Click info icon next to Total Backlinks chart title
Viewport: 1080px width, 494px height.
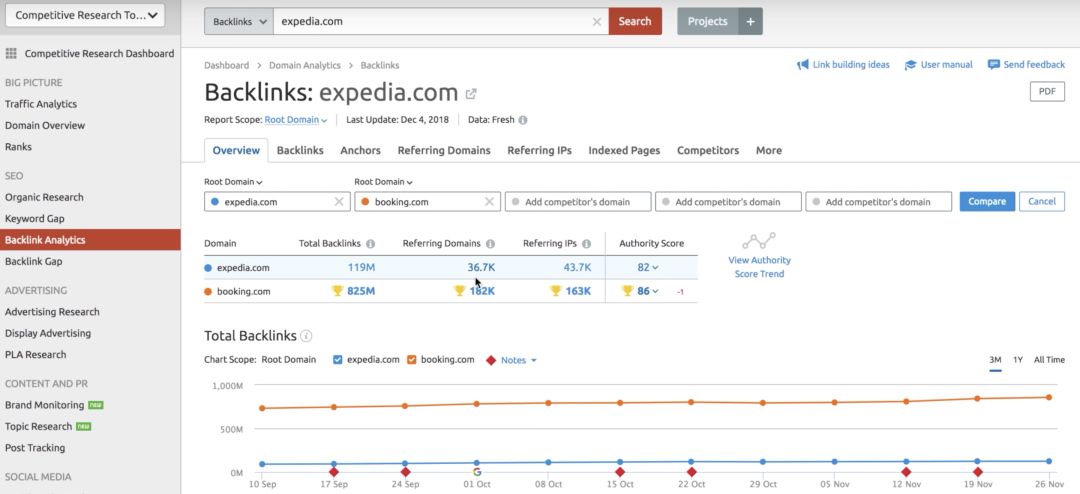[x=307, y=336]
